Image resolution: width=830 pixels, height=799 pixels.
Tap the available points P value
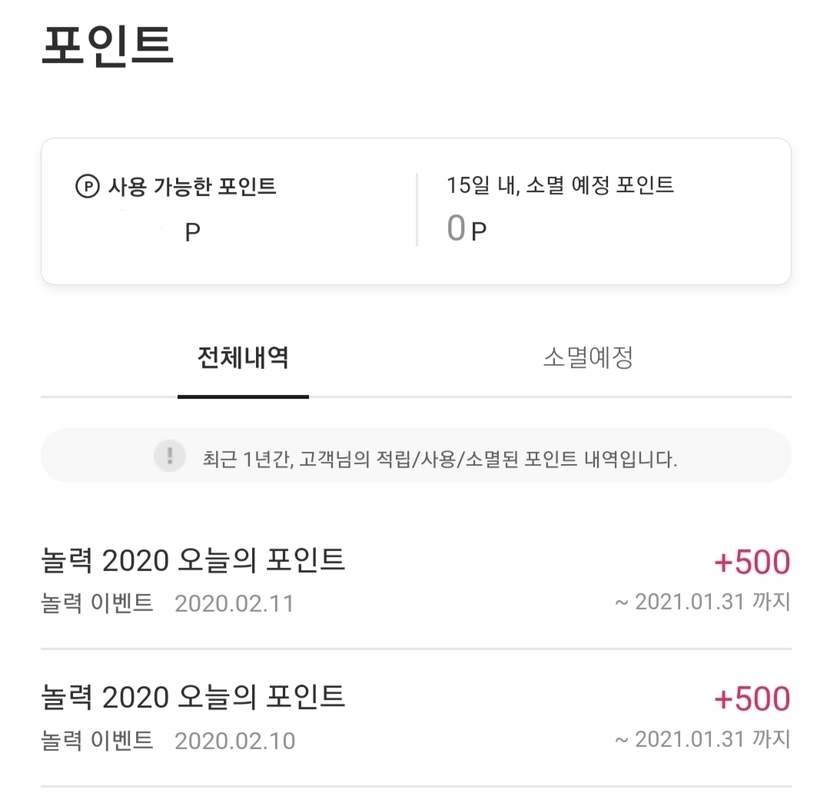click(x=191, y=232)
